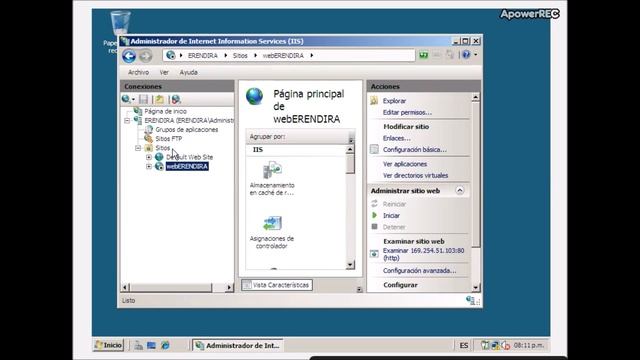
Task: Open the Archivo menu
Action: pos(138,72)
